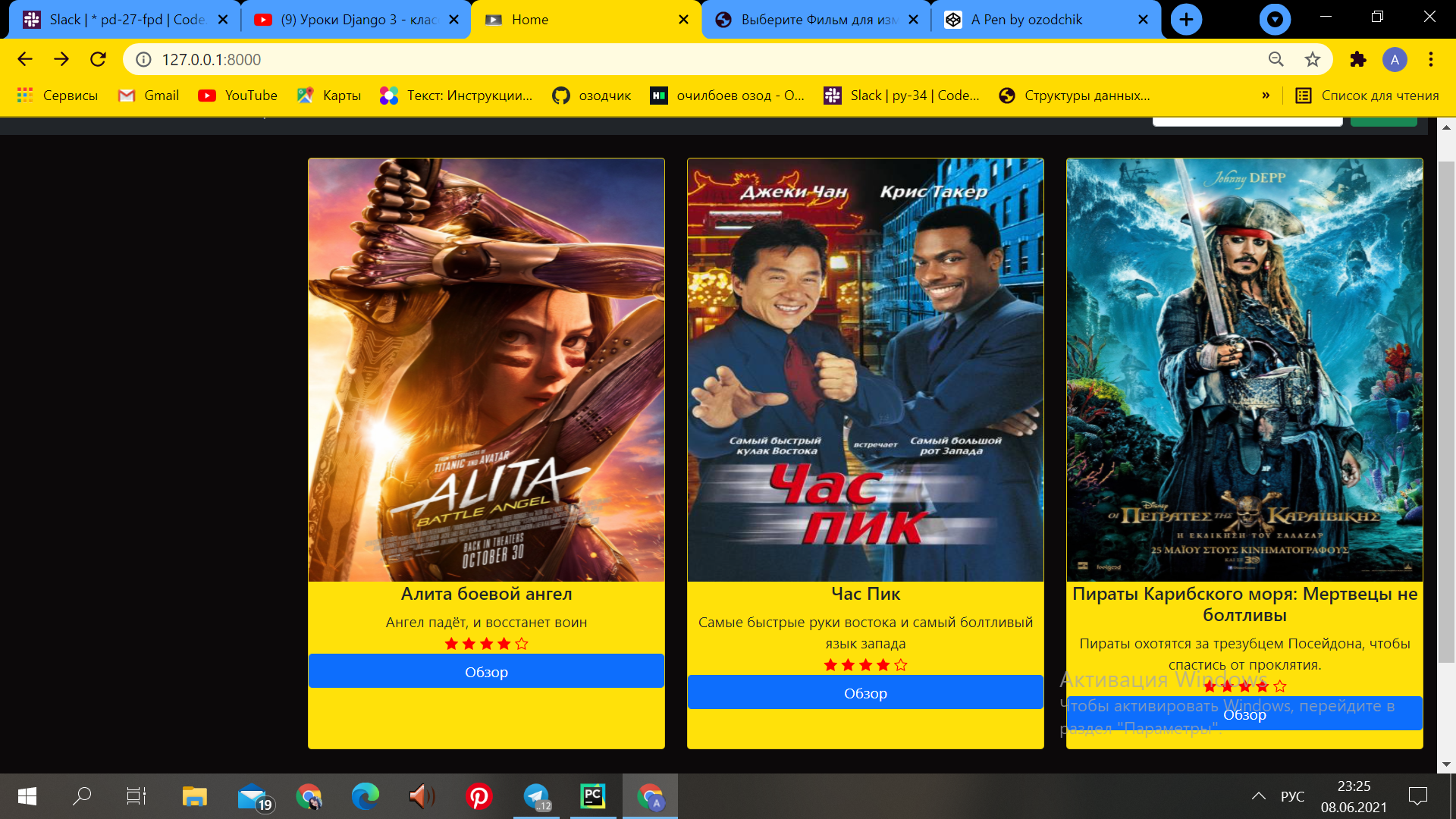Click the first red star under Час Пик
The height and width of the screenshot is (819, 1456).
click(x=830, y=665)
